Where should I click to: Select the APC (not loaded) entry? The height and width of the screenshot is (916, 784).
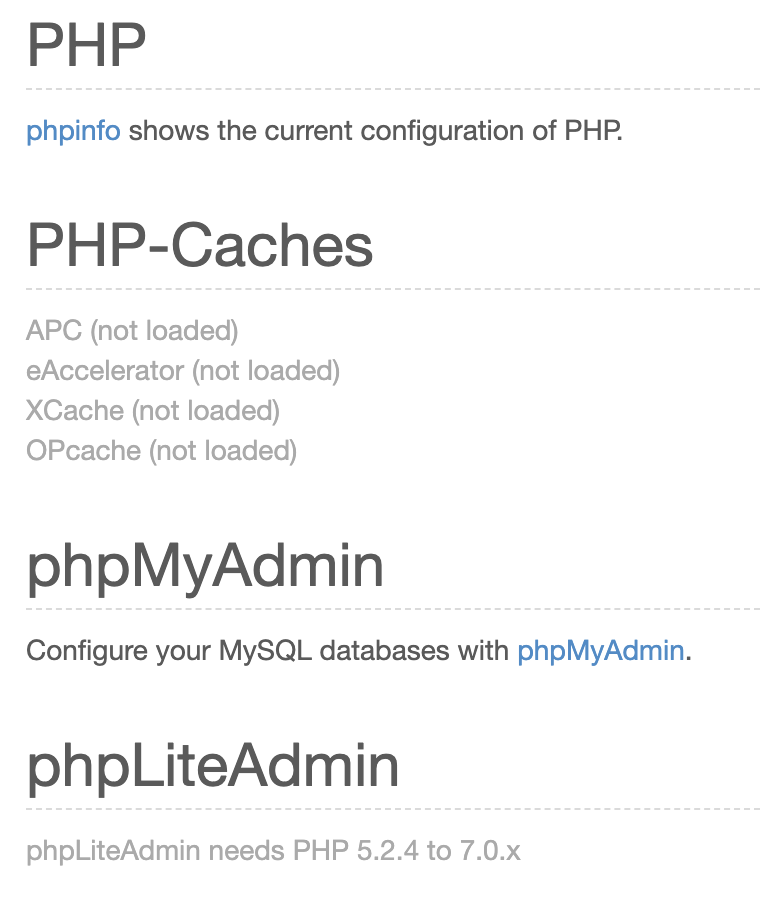click(x=132, y=331)
